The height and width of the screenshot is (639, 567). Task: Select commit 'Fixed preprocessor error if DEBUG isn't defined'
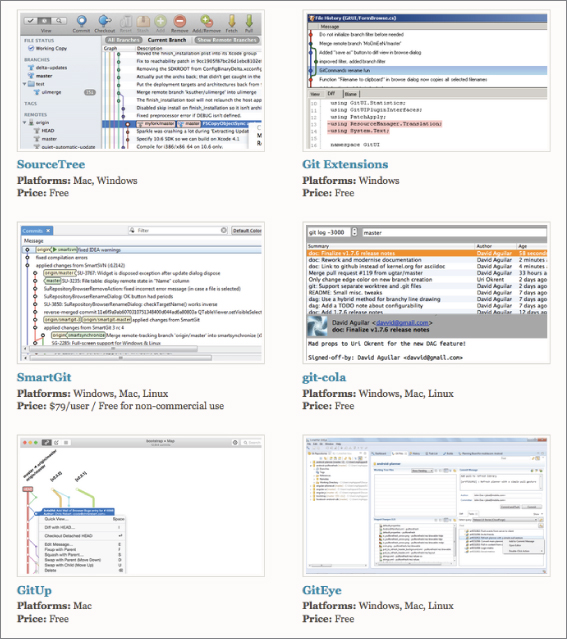pos(188,116)
